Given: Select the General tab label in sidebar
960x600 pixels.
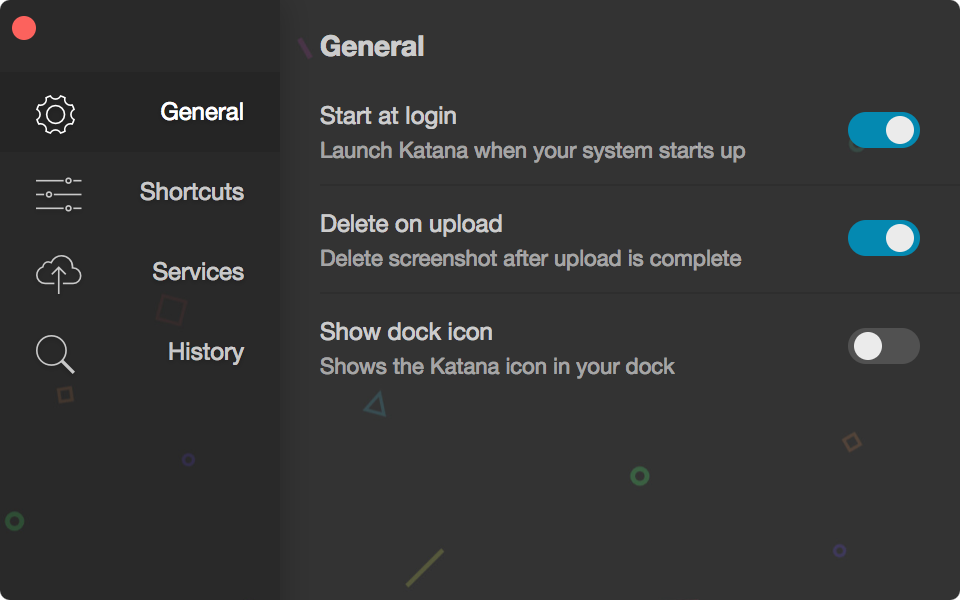Looking at the screenshot, I should pyautogui.click(x=202, y=112).
